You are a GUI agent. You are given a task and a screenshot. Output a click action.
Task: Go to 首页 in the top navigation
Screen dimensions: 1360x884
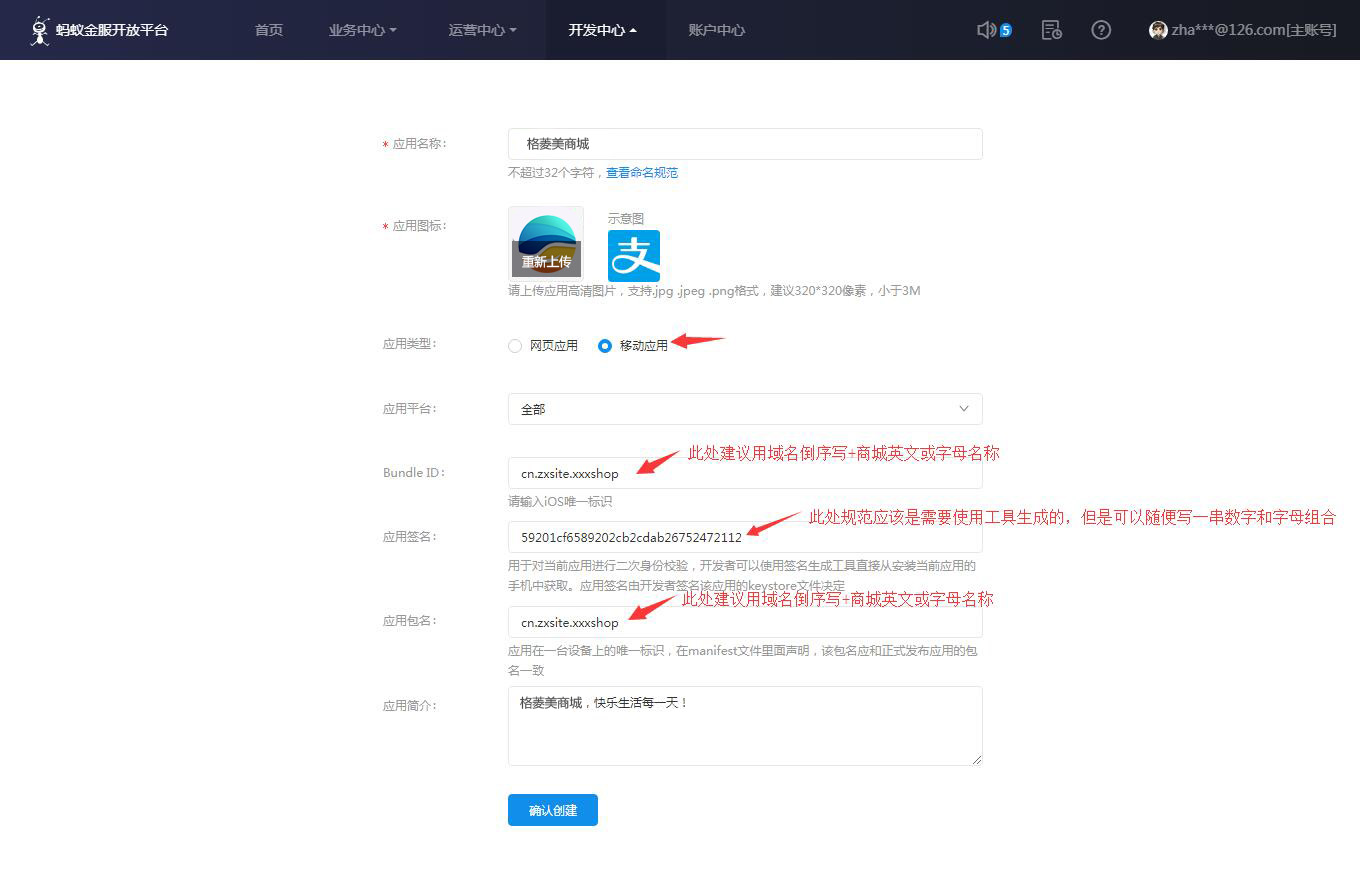click(269, 30)
